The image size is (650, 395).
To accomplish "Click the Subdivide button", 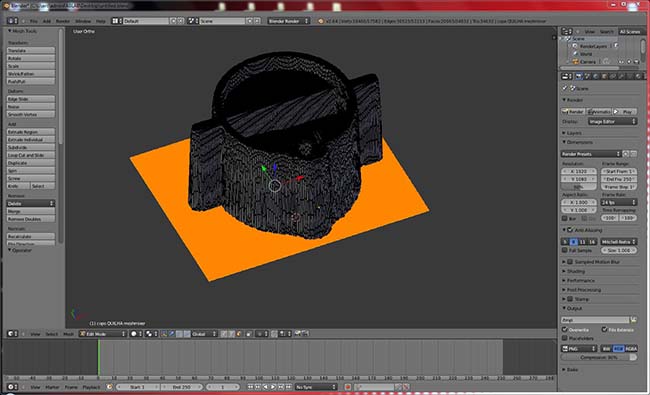I will (x=31, y=147).
